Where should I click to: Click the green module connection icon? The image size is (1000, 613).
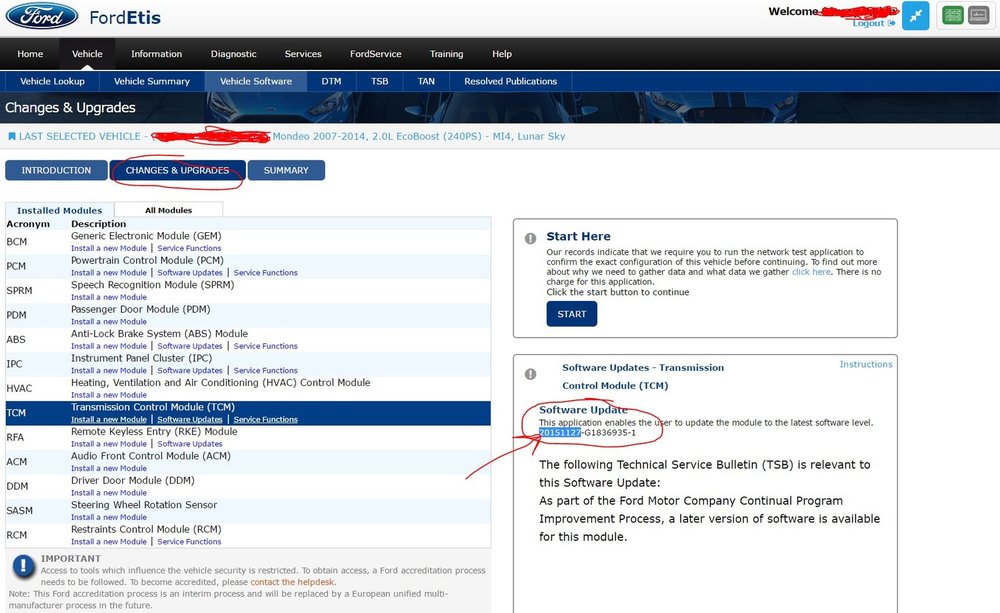953,15
